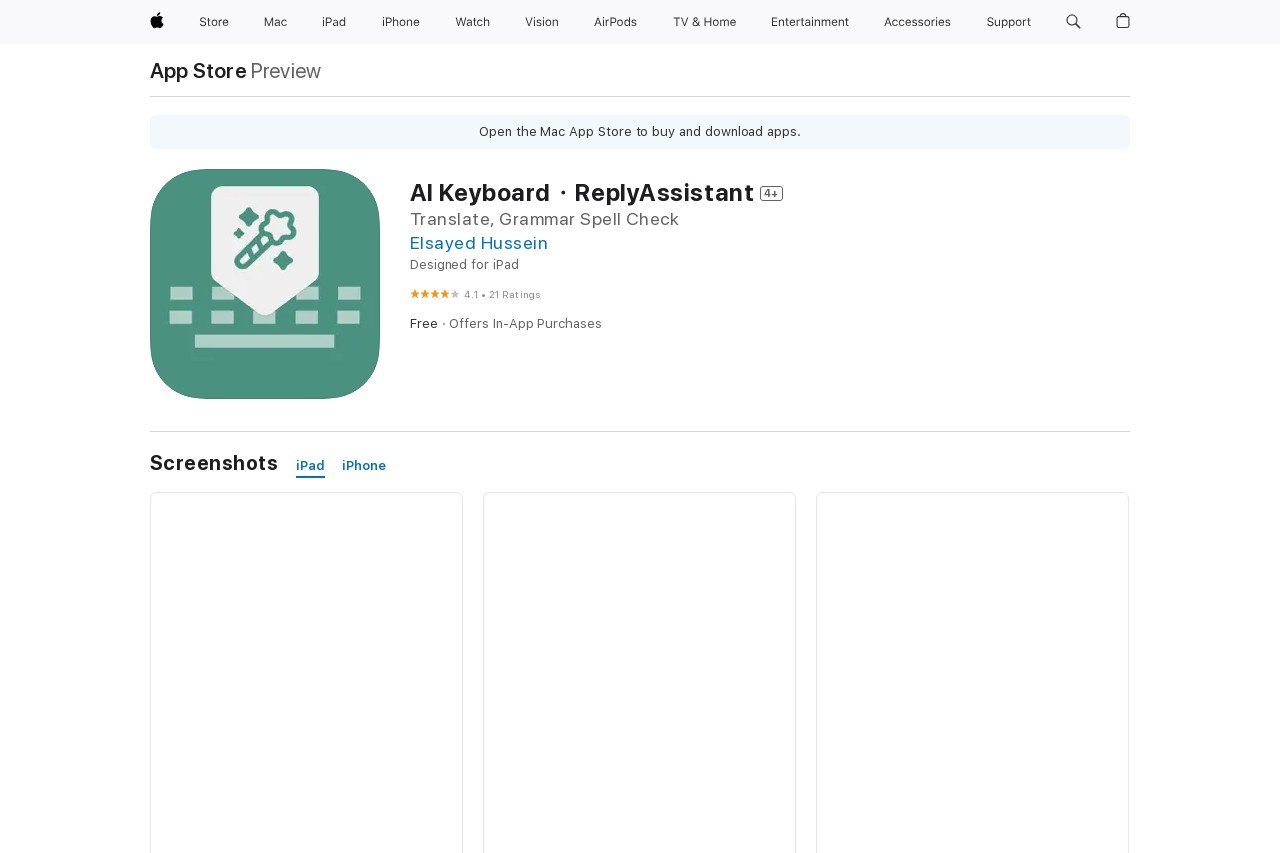Open developer Elsayed Hussein's page
This screenshot has height=853, width=1280.
click(x=479, y=243)
